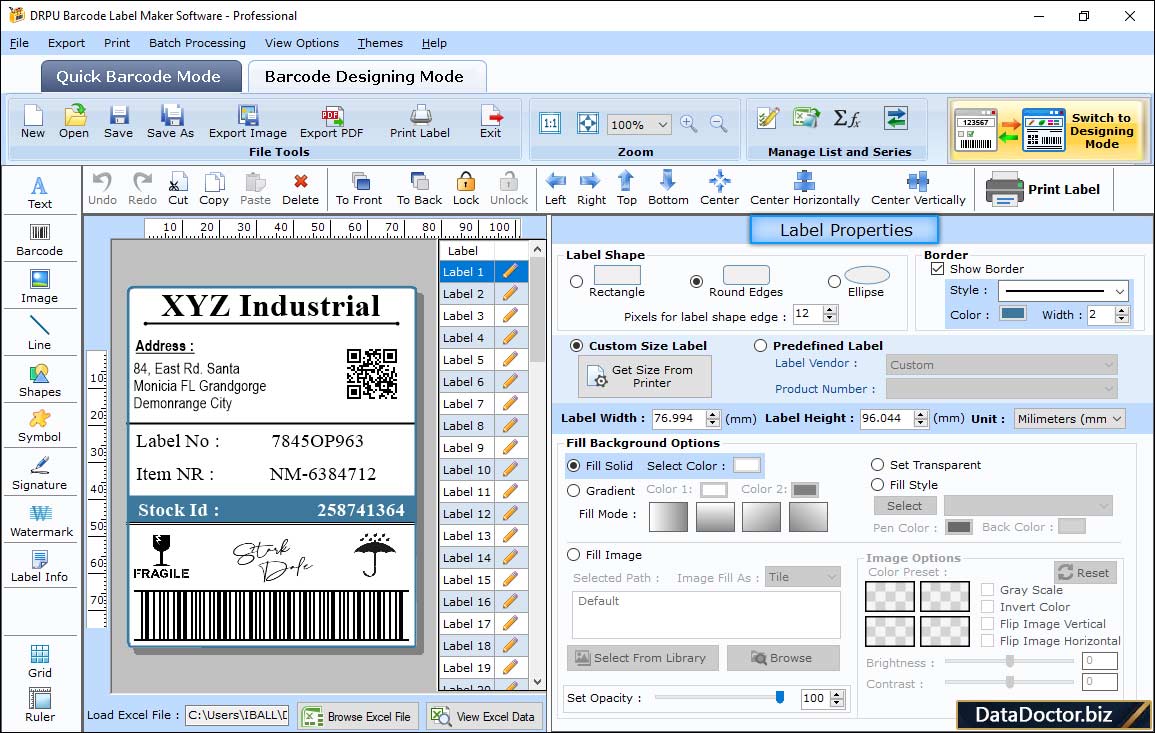This screenshot has height=733, width=1155.
Task: Switch to Barcode Designing Mode tab
Action: (x=366, y=77)
